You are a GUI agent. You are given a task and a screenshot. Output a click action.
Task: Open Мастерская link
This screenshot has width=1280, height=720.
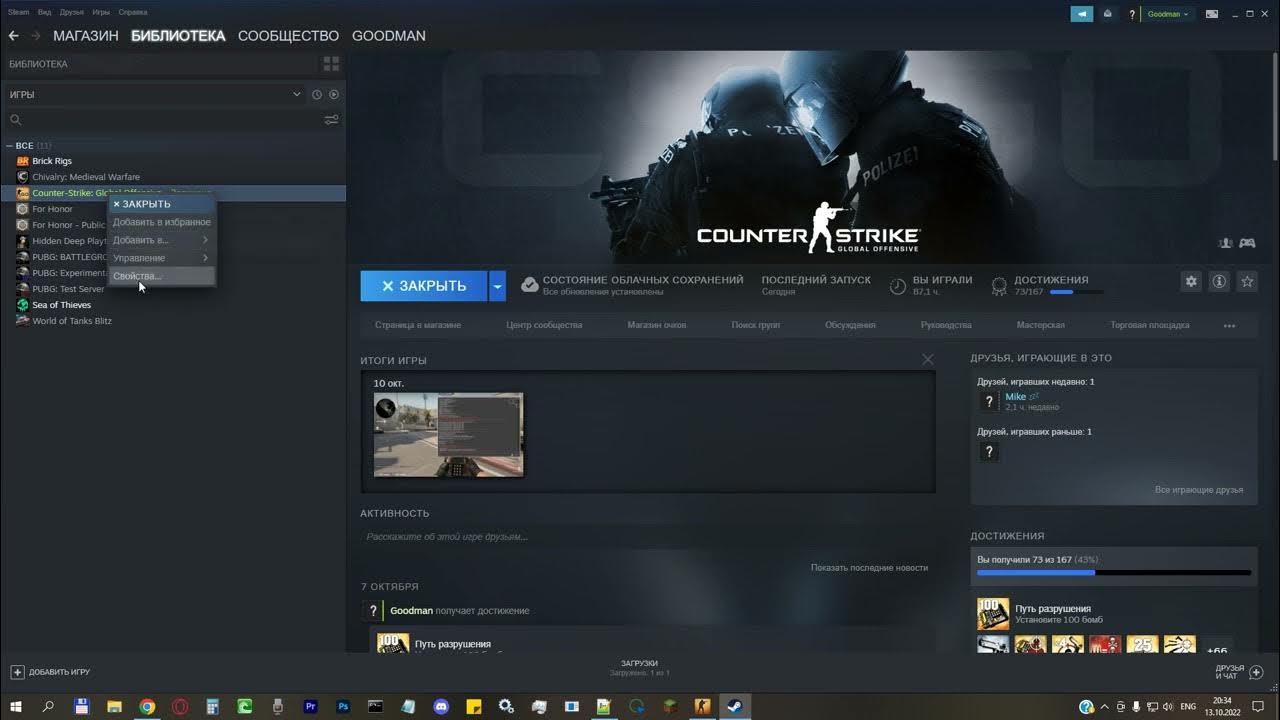click(1040, 325)
